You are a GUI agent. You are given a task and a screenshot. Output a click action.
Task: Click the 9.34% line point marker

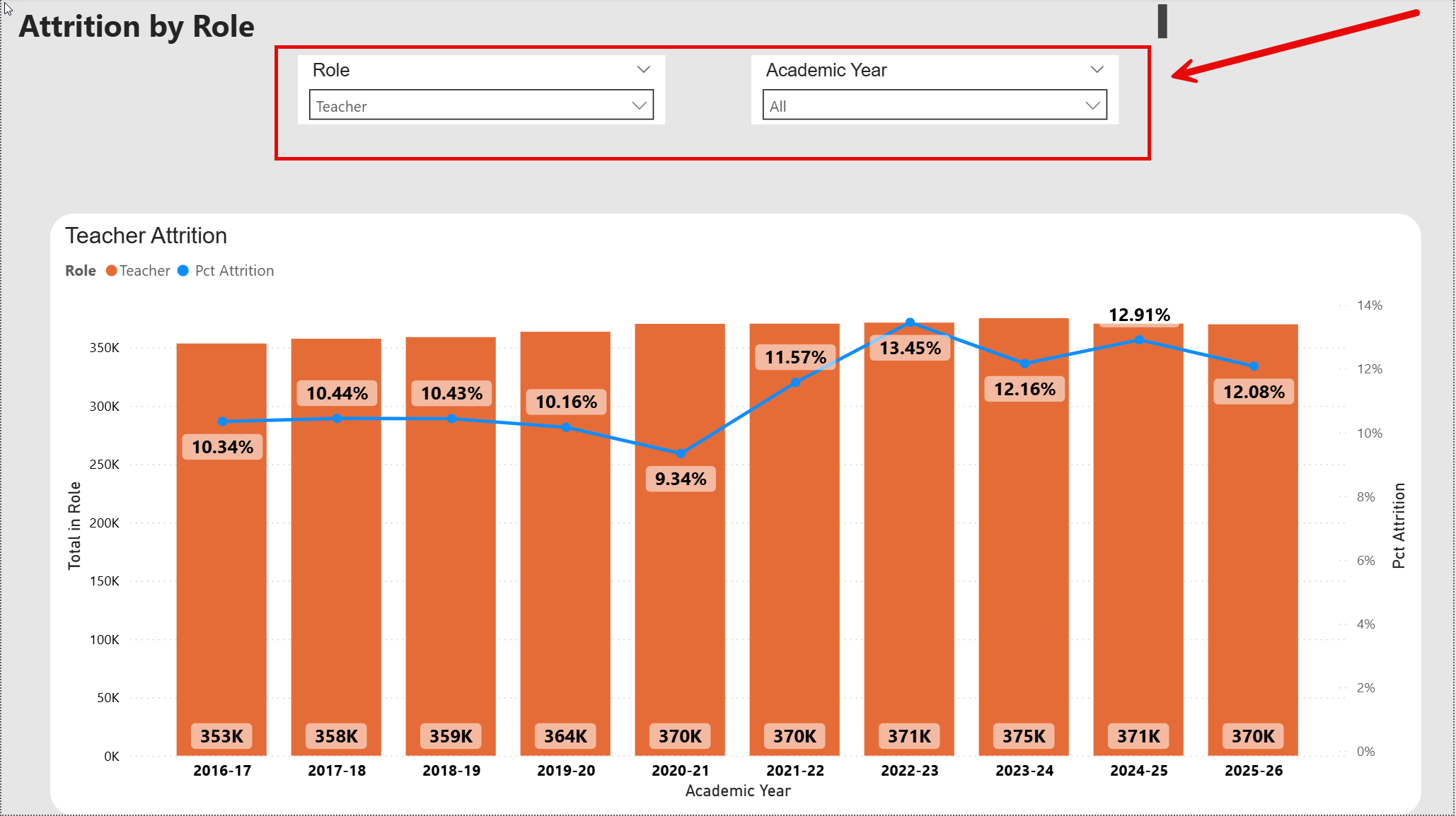click(681, 453)
